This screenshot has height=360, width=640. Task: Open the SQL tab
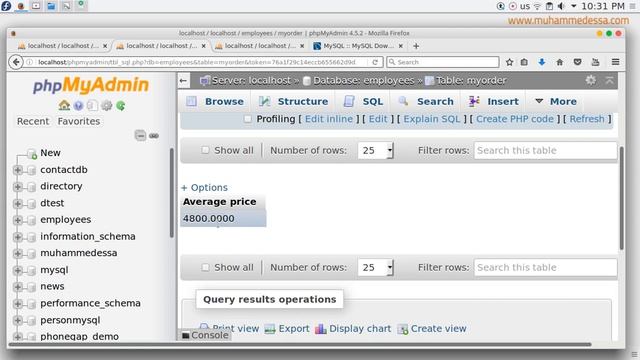pos(364,101)
